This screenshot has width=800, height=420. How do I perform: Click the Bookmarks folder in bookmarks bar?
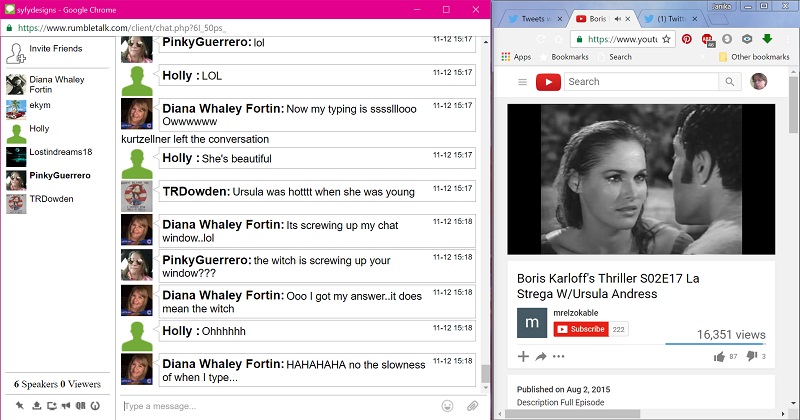(x=564, y=57)
